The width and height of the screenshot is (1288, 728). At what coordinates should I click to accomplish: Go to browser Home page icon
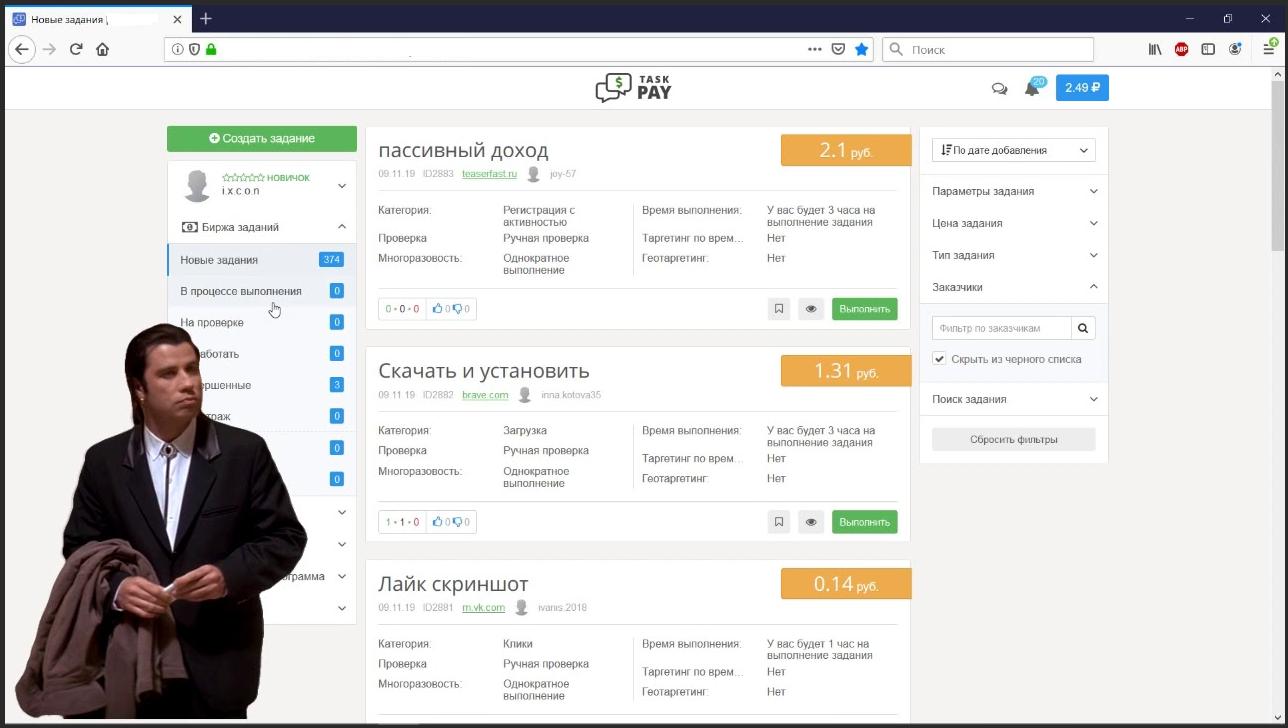click(102, 49)
